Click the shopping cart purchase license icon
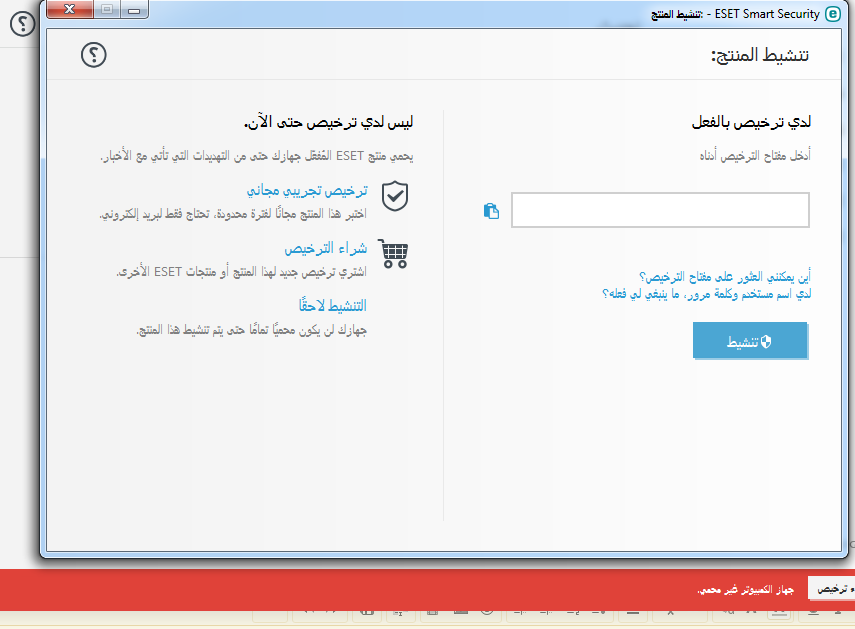 tap(393, 253)
